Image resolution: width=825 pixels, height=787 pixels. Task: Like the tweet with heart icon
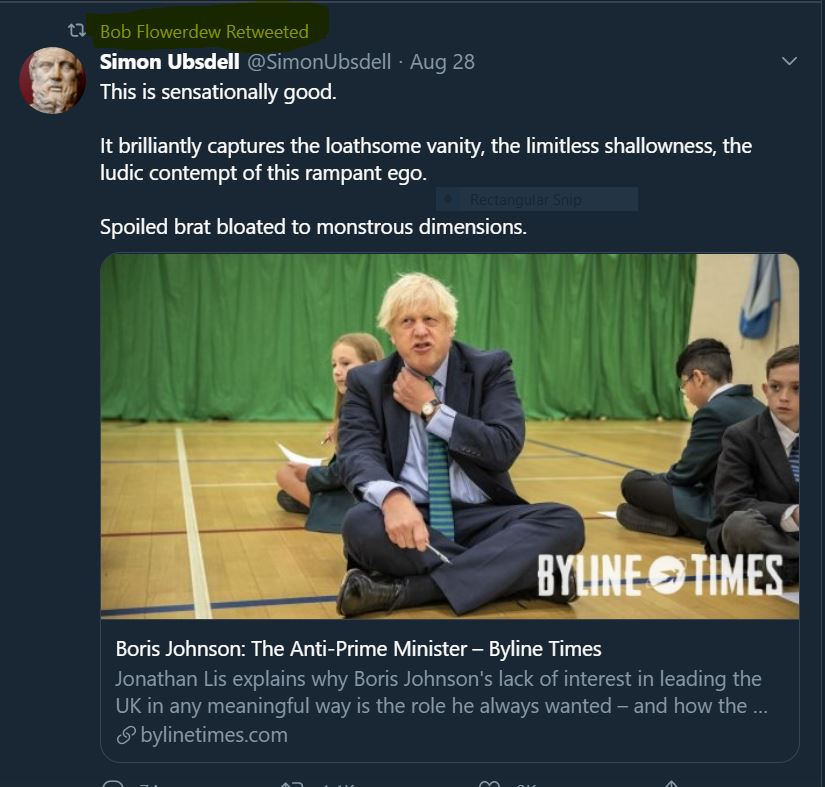pos(489,783)
